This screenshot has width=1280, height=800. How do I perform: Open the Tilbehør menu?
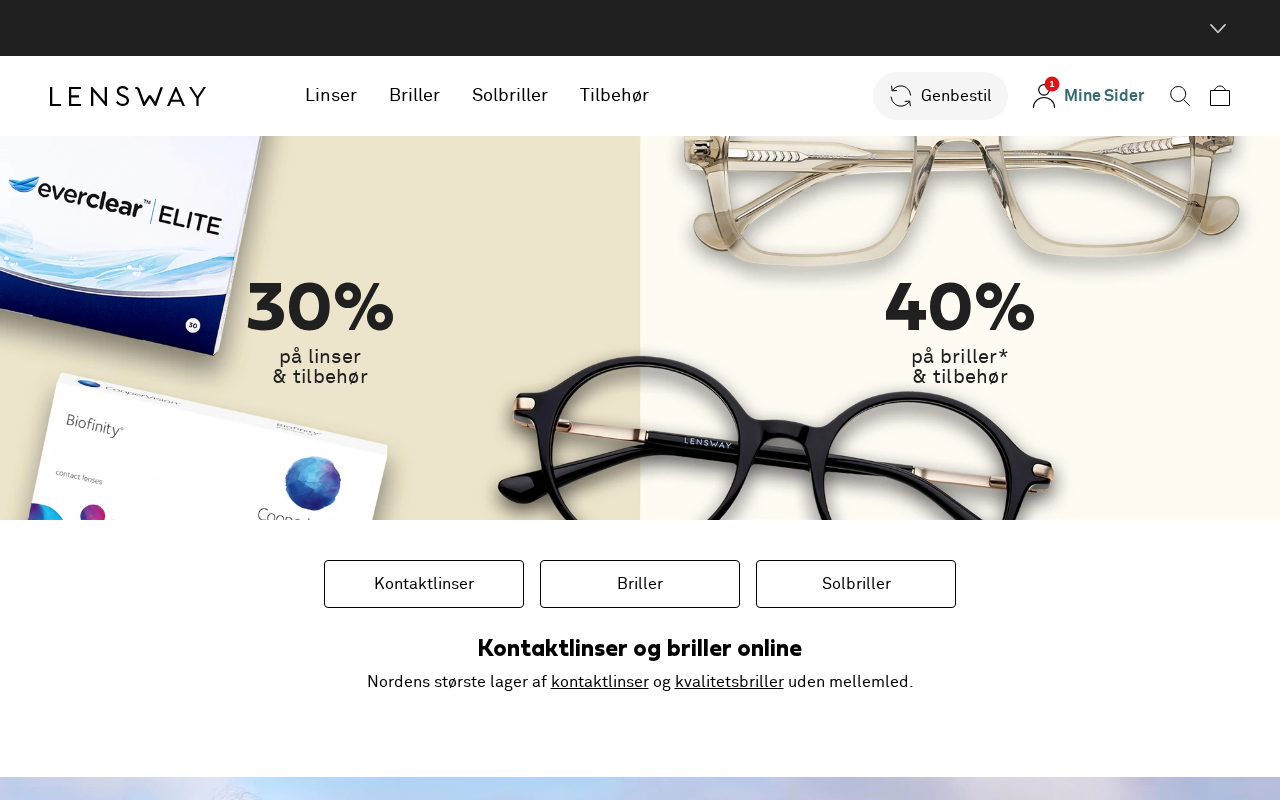pos(614,95)
